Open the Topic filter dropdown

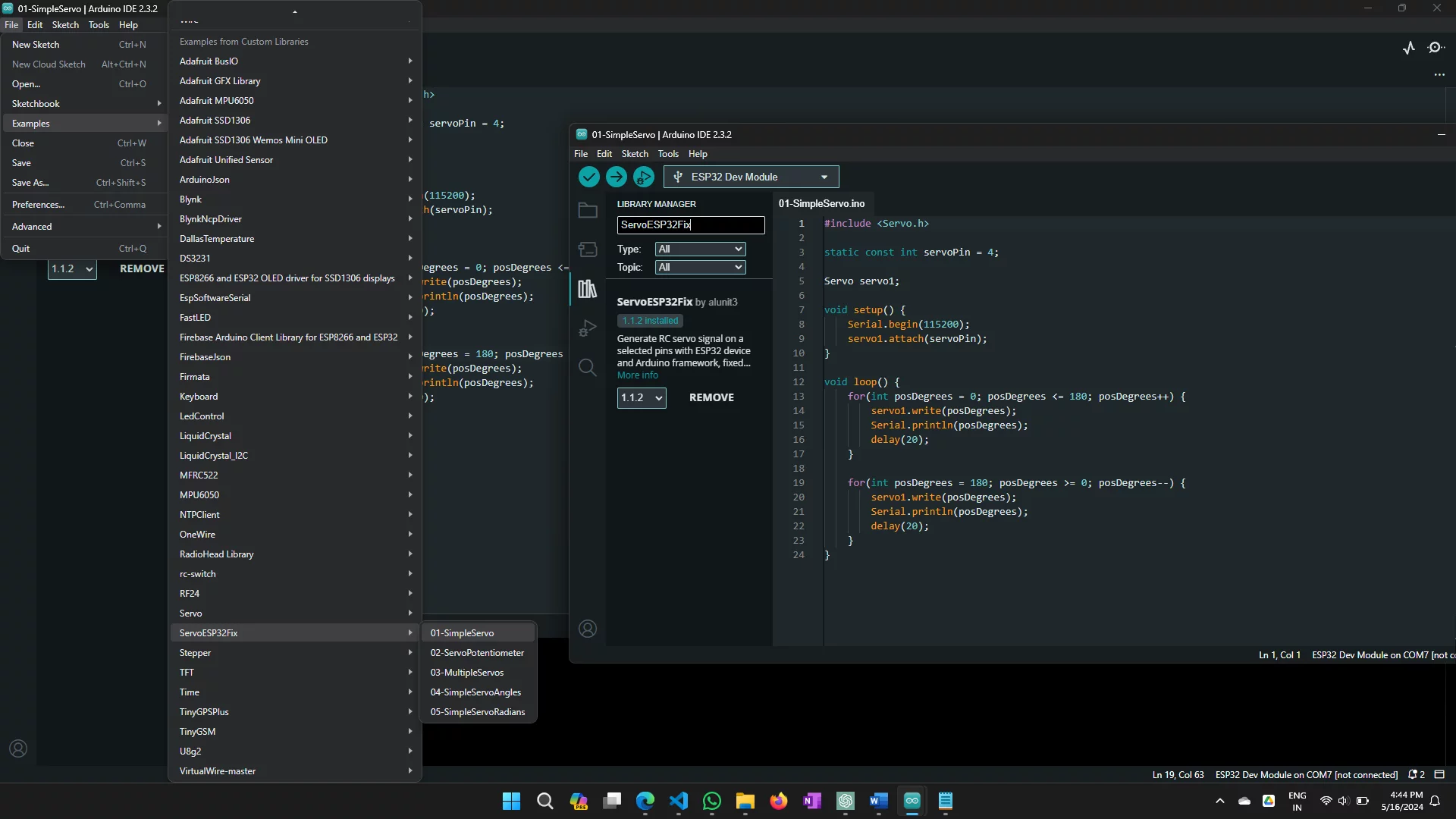[x=700, y=267]
